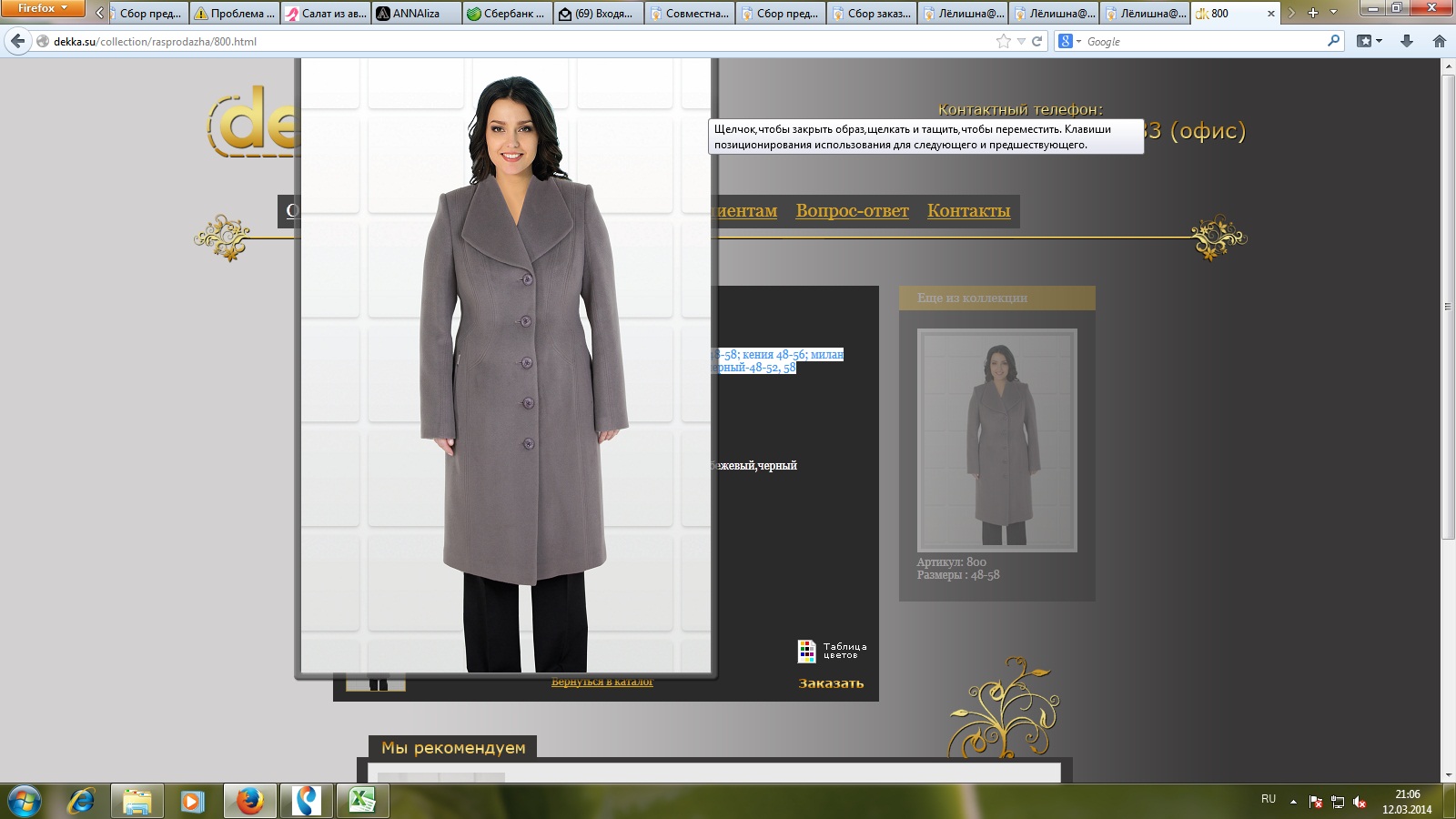The width and height of the screenshot is (1456, 819).
Task: Open Action Center flag icon
Action: 1316,802
